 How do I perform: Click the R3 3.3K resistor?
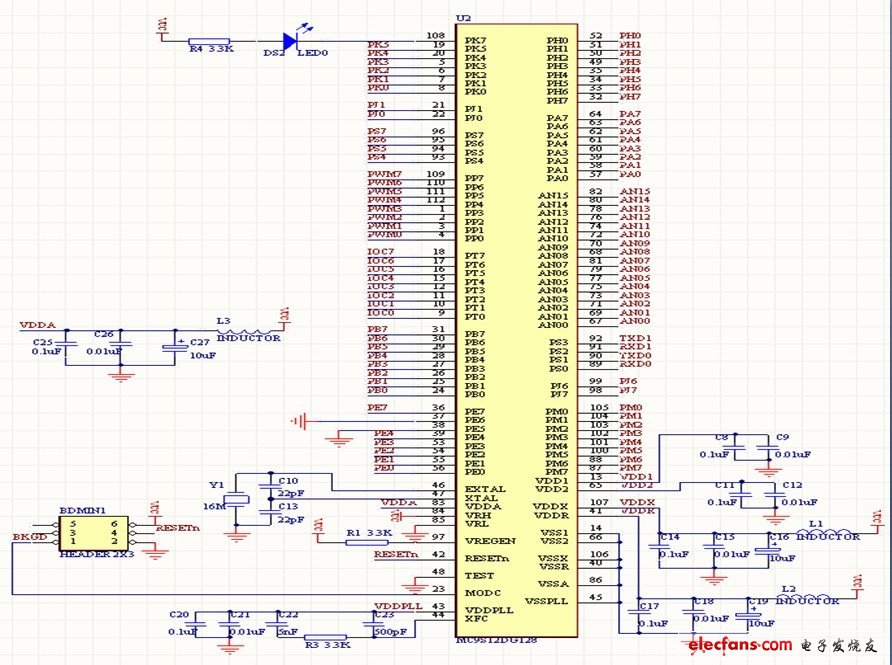[324, 637]
